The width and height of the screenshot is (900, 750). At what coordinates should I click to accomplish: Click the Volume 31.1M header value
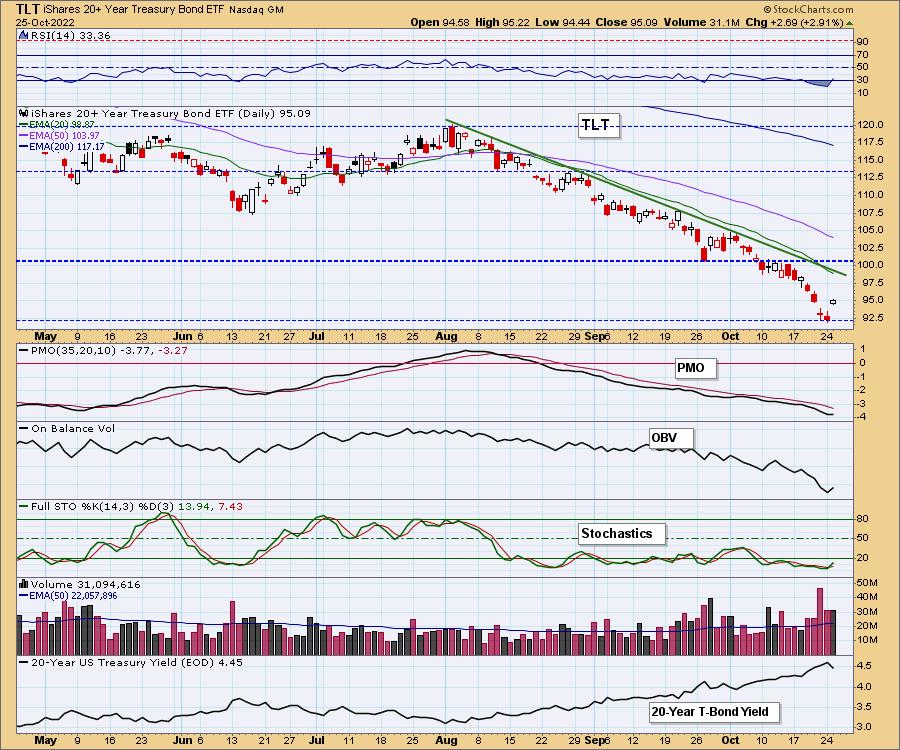click(701, 22)
